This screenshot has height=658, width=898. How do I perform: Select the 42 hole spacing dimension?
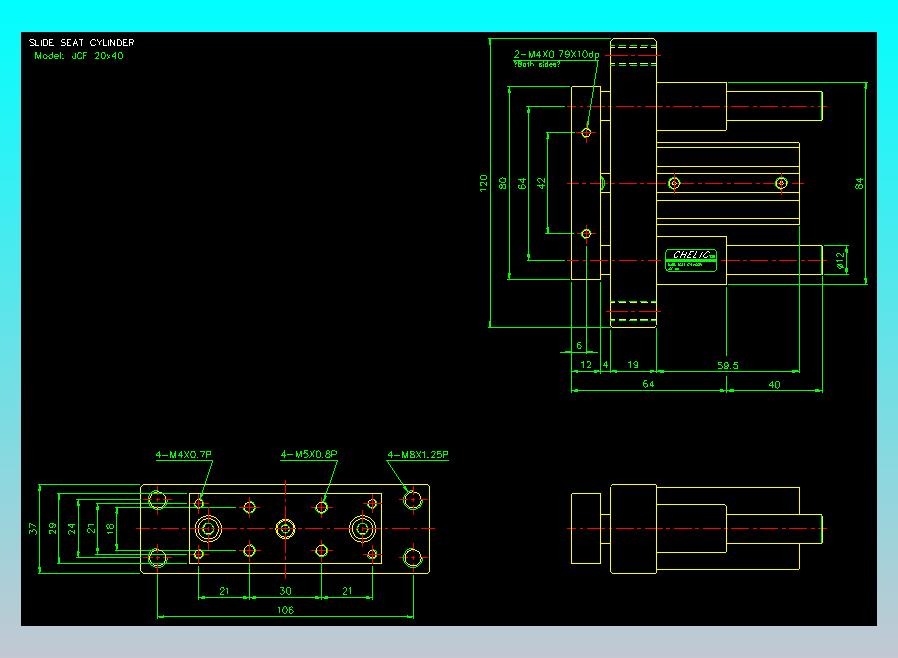point(541,182)
